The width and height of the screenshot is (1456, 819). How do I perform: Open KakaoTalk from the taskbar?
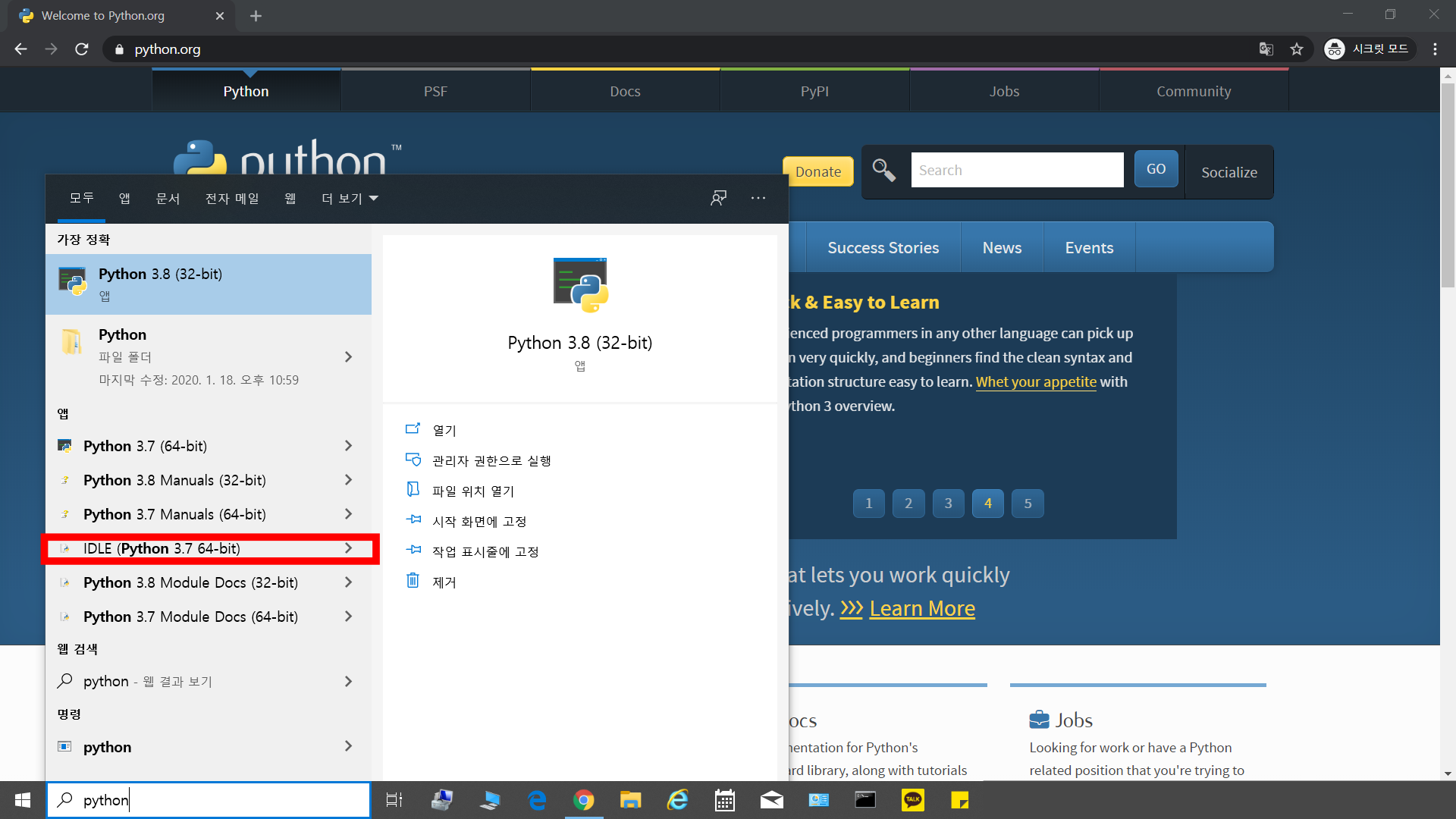point(912,800)
